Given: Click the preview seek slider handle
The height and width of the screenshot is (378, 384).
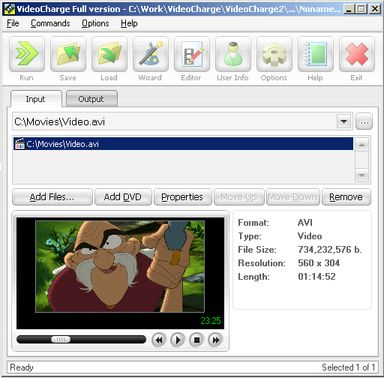Looking at the screenshot, I should [61, 339].
